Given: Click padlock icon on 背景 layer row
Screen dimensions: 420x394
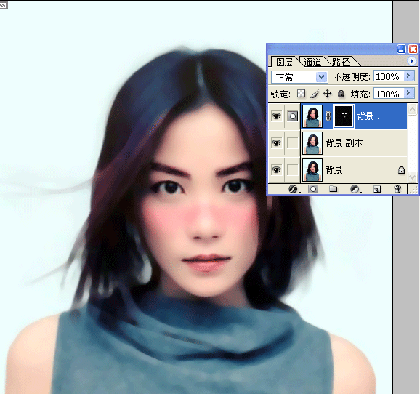Looking at the screenshot, I should 401,170.
